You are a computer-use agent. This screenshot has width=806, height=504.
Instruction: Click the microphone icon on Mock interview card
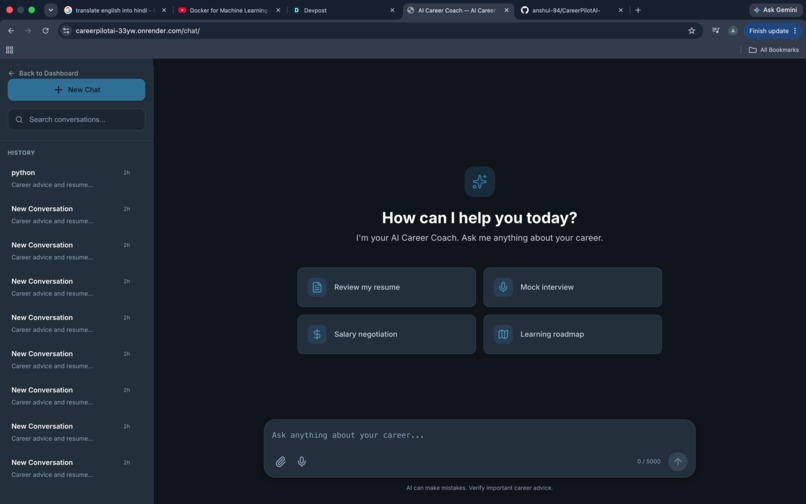tap(503, 287)
